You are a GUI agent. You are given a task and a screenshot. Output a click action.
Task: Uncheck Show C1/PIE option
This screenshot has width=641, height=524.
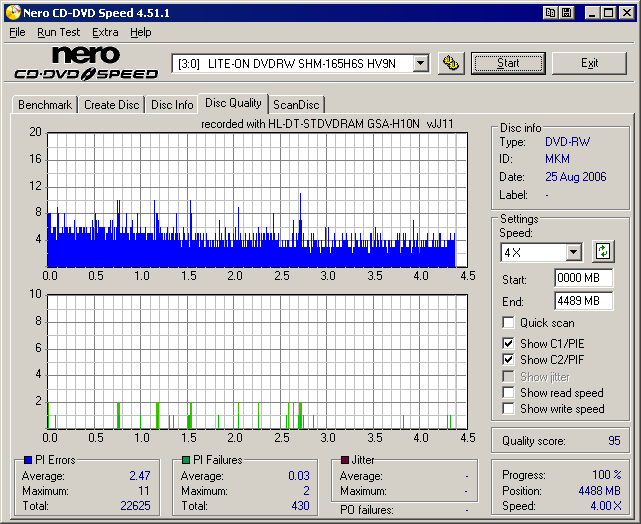[509, 344]
